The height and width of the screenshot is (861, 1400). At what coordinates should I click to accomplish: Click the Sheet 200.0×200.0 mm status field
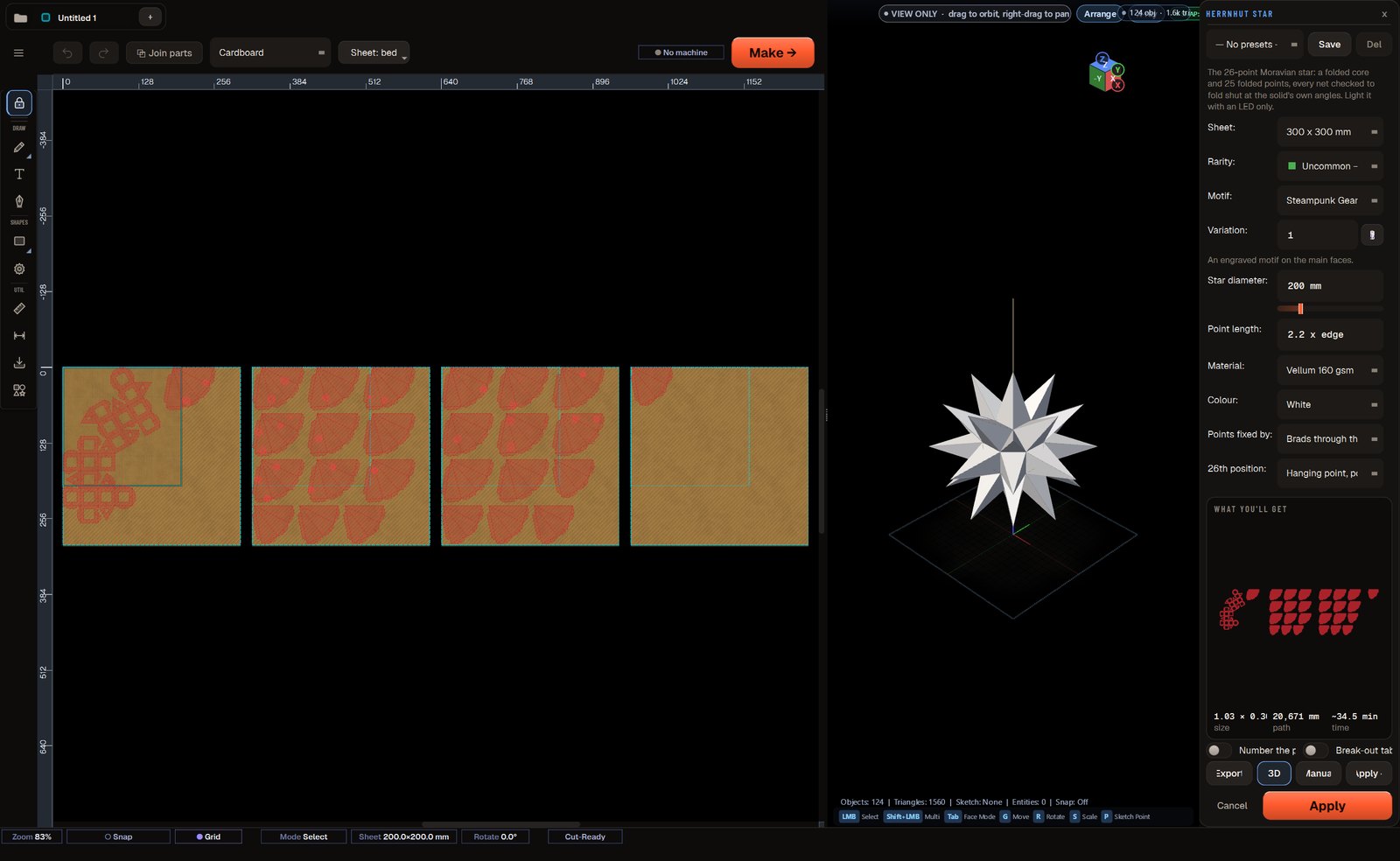[403, 836]
